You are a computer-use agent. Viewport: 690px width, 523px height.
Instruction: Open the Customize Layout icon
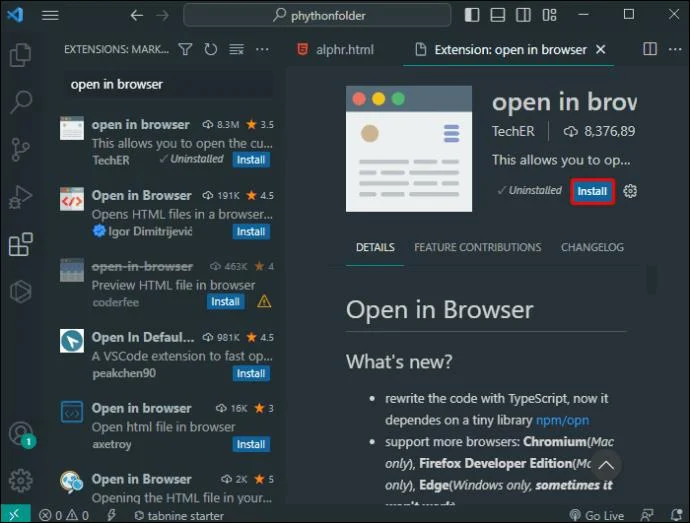pyautogui.click(x=549, y=15)
